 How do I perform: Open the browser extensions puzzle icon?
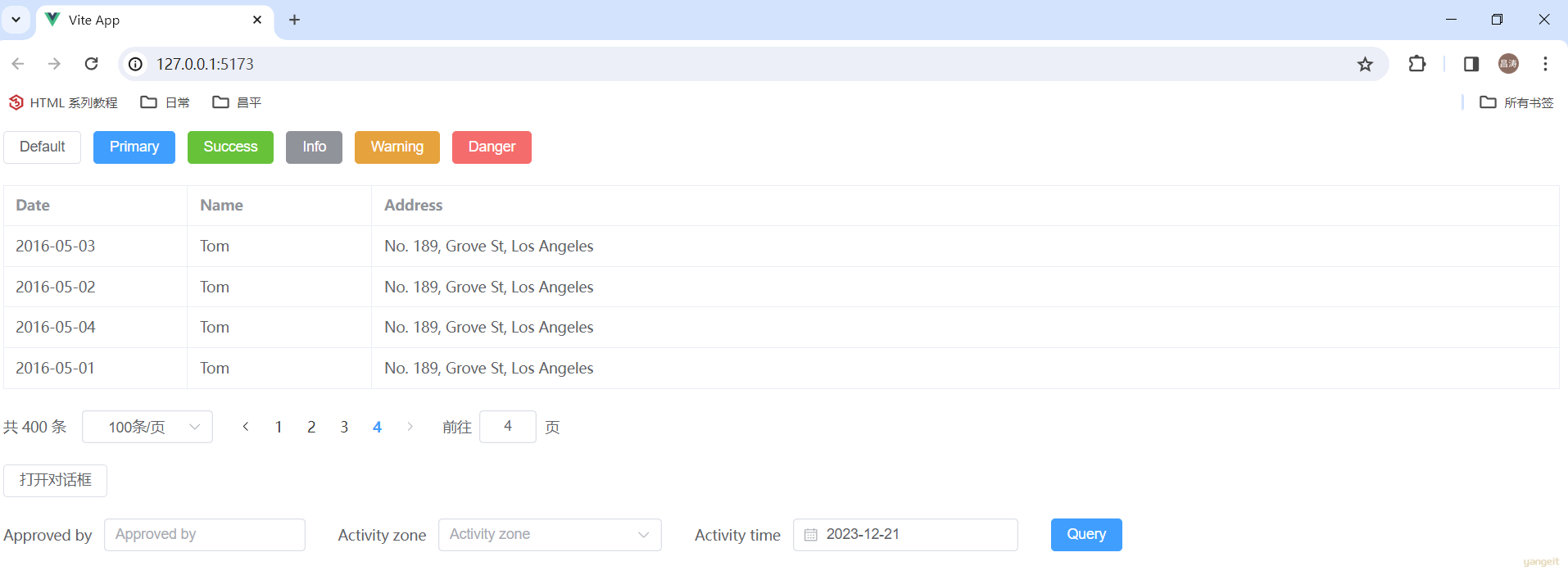(1417, 64)
